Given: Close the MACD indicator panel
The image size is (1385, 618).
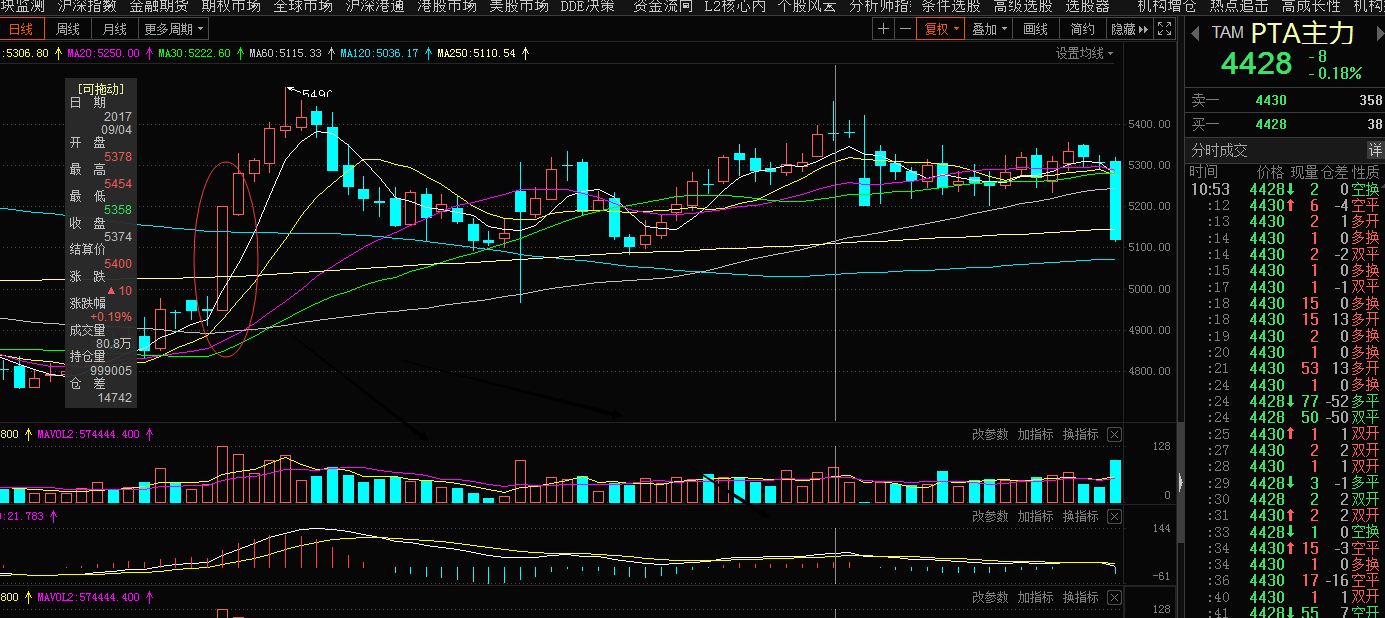Looking at the screenshot, I should [1114, 516].
